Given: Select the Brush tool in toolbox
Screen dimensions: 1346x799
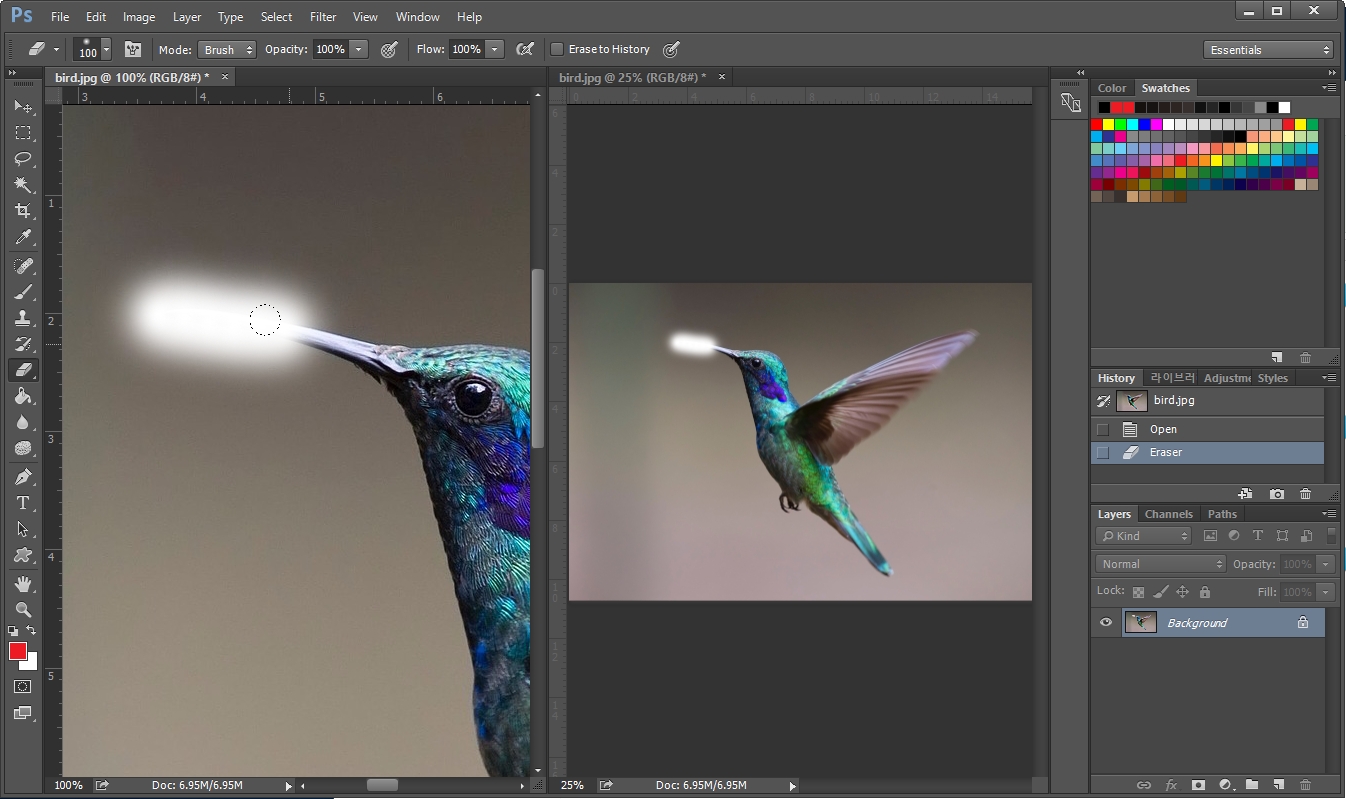Looking at the screenshot, I should [23, 292].
